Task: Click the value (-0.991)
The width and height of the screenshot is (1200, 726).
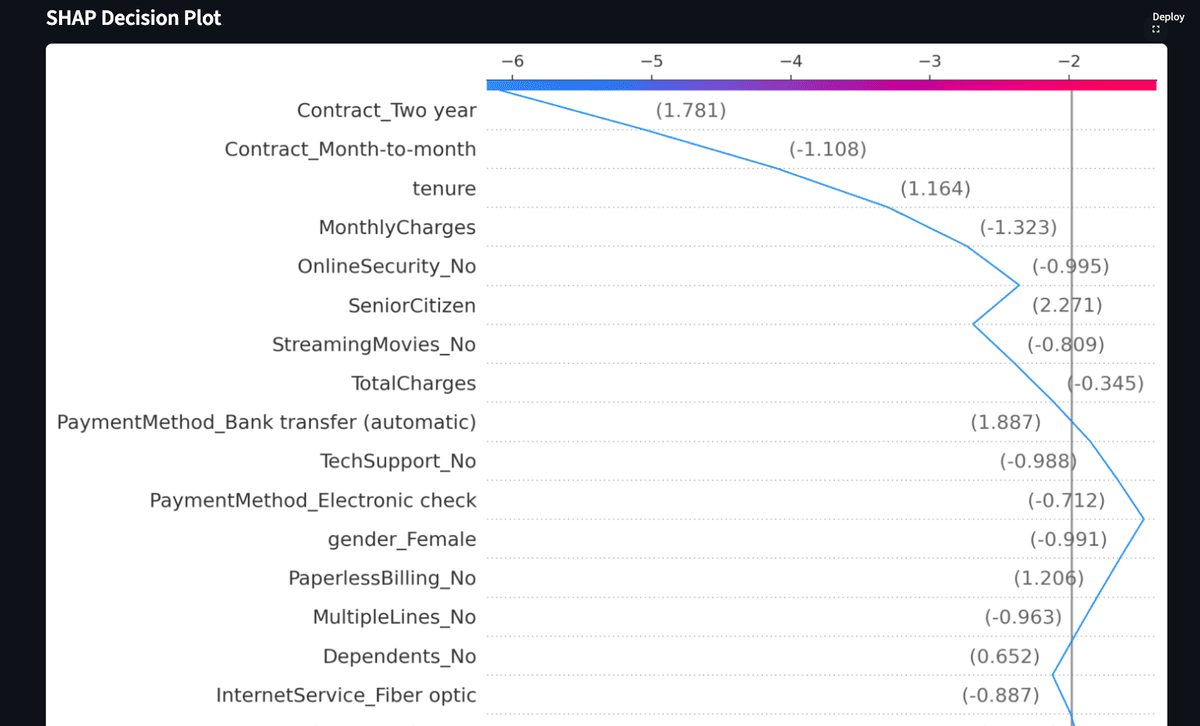Action: (x=1069, y=539)
